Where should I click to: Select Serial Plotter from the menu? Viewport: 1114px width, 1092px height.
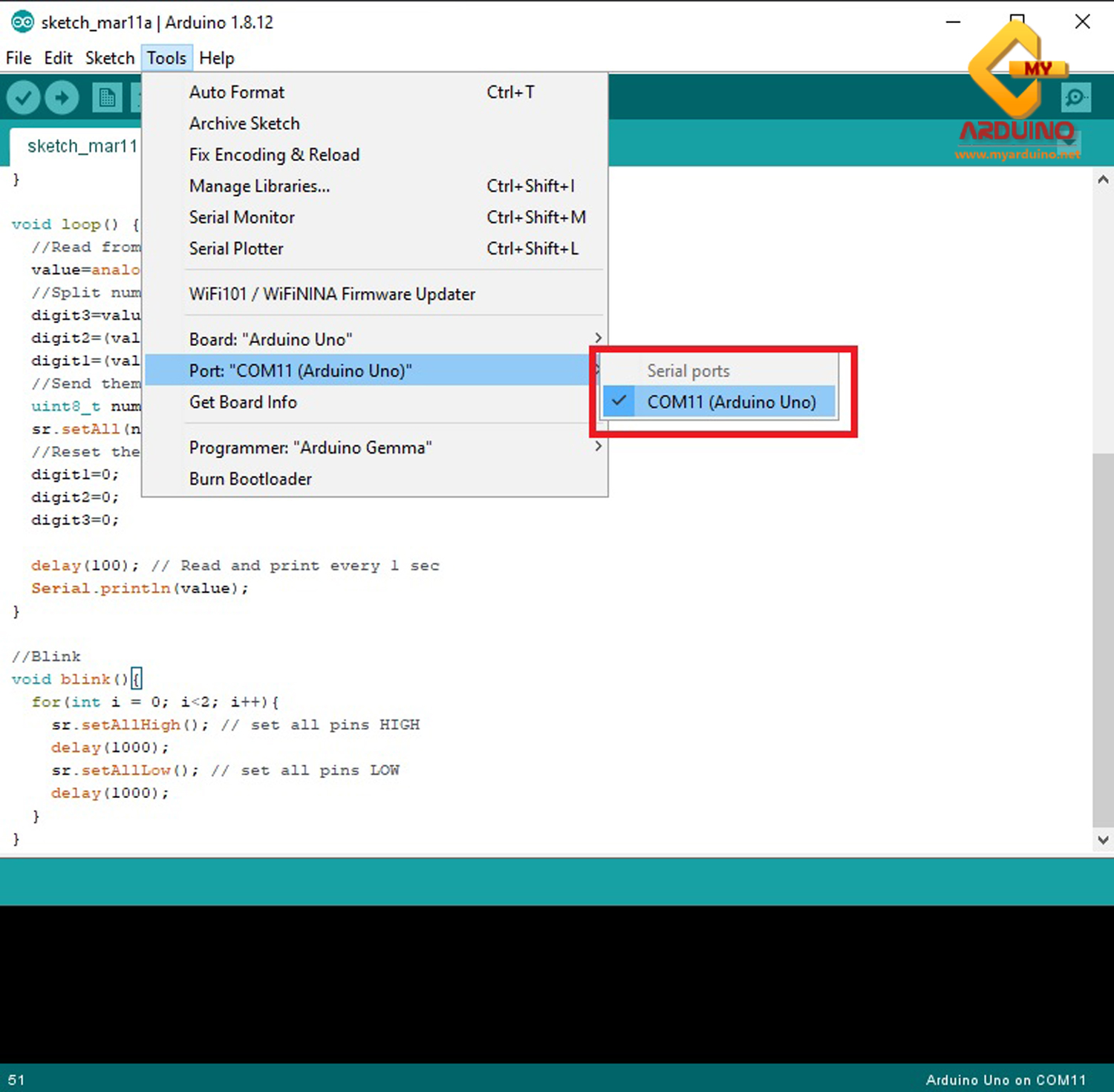(236, 249)
